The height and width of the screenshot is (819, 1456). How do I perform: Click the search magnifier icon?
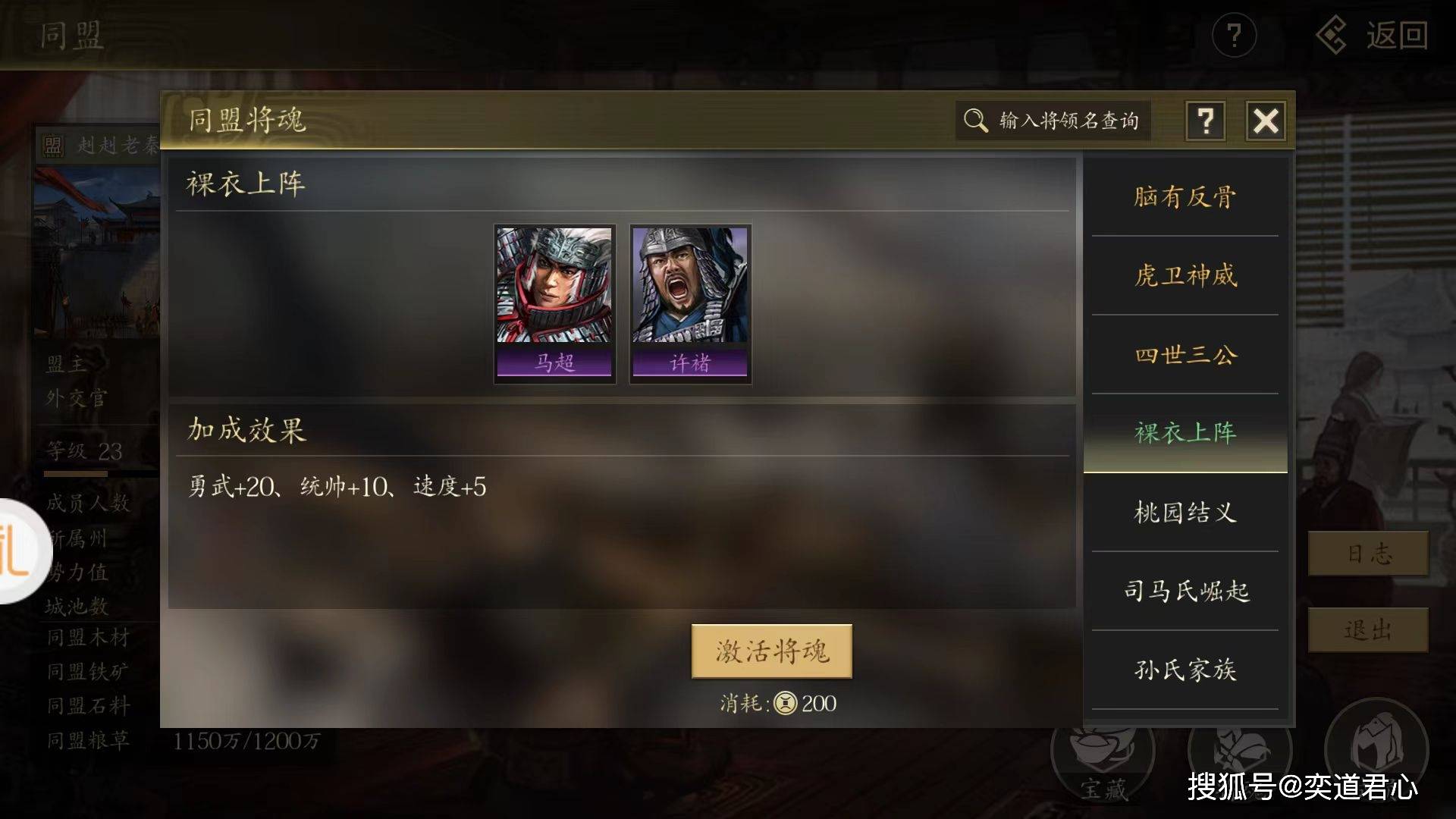975,121
